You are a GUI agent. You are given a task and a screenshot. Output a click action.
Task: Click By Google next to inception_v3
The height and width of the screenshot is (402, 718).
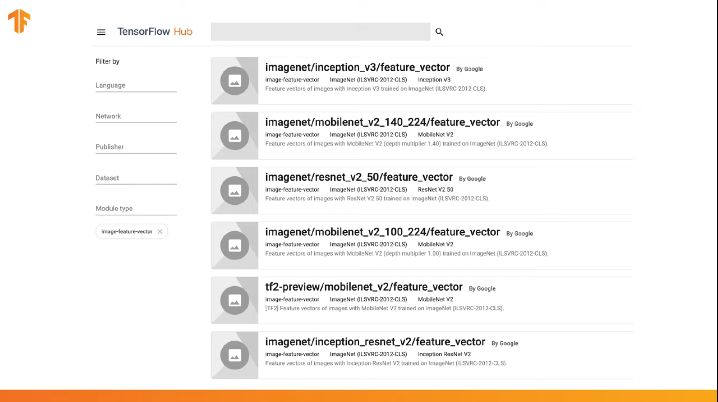tap(469, 69)
